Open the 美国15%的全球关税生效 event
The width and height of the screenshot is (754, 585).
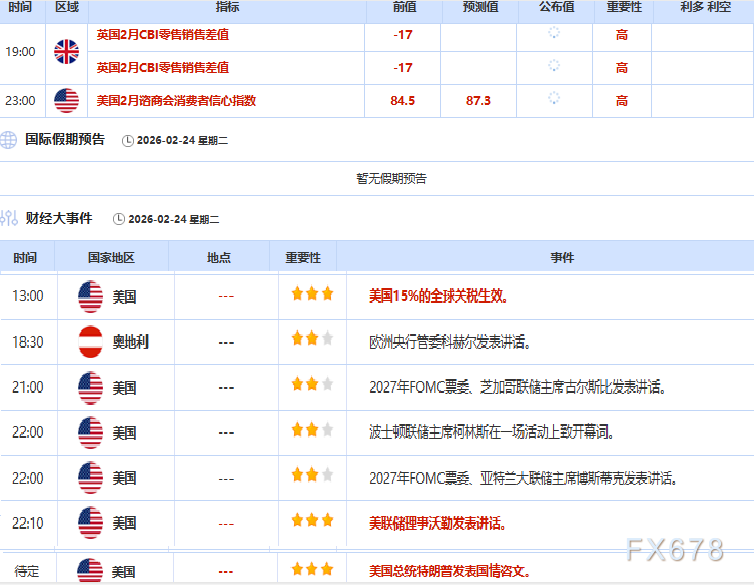438,296
